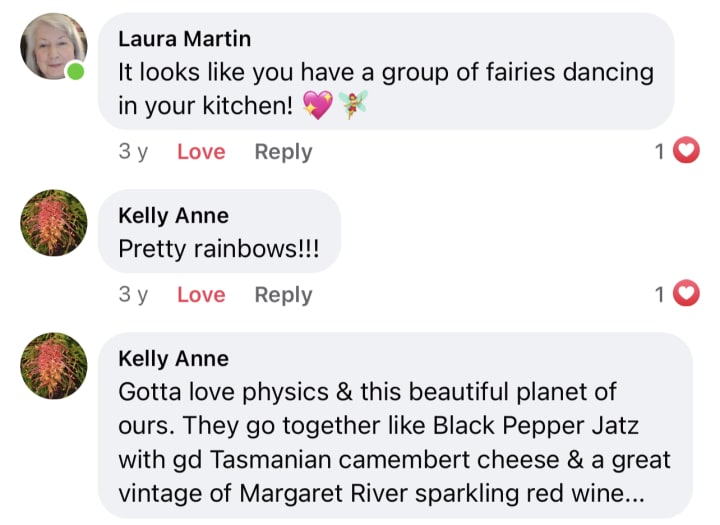Image resolution: width=720 pixels, height=525 pixels.
Task: View heart reaction icon on Laura's comment
Action: (686, 150)
